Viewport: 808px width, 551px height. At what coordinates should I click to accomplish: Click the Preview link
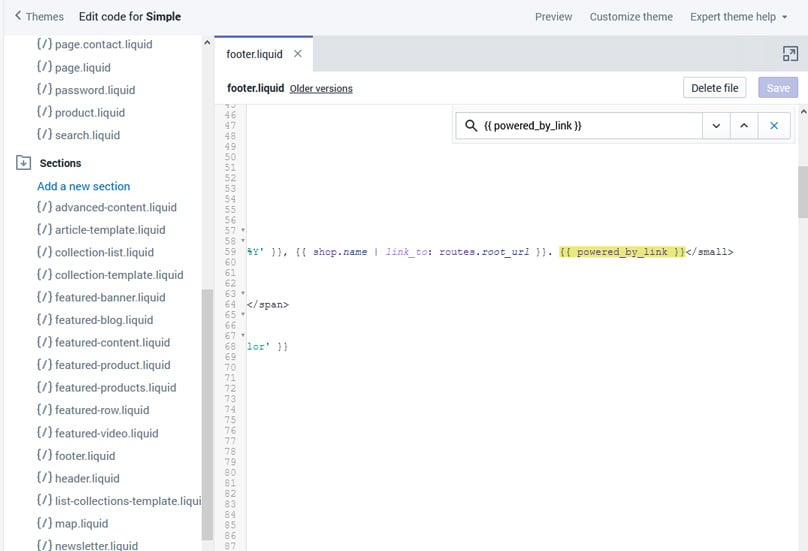click(553, 16)
